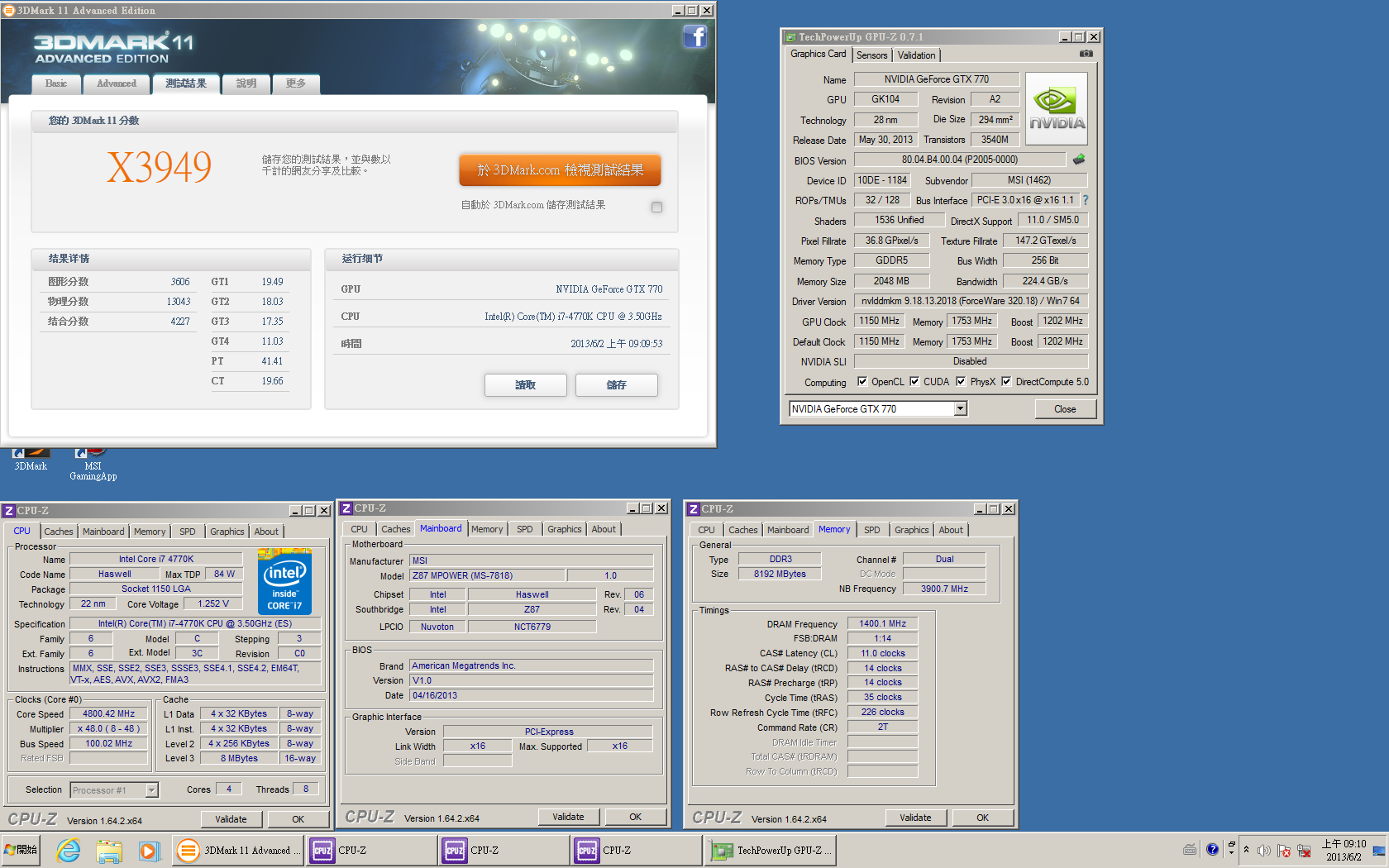Open SPD tab in Memory CPU-Z window

872,530
